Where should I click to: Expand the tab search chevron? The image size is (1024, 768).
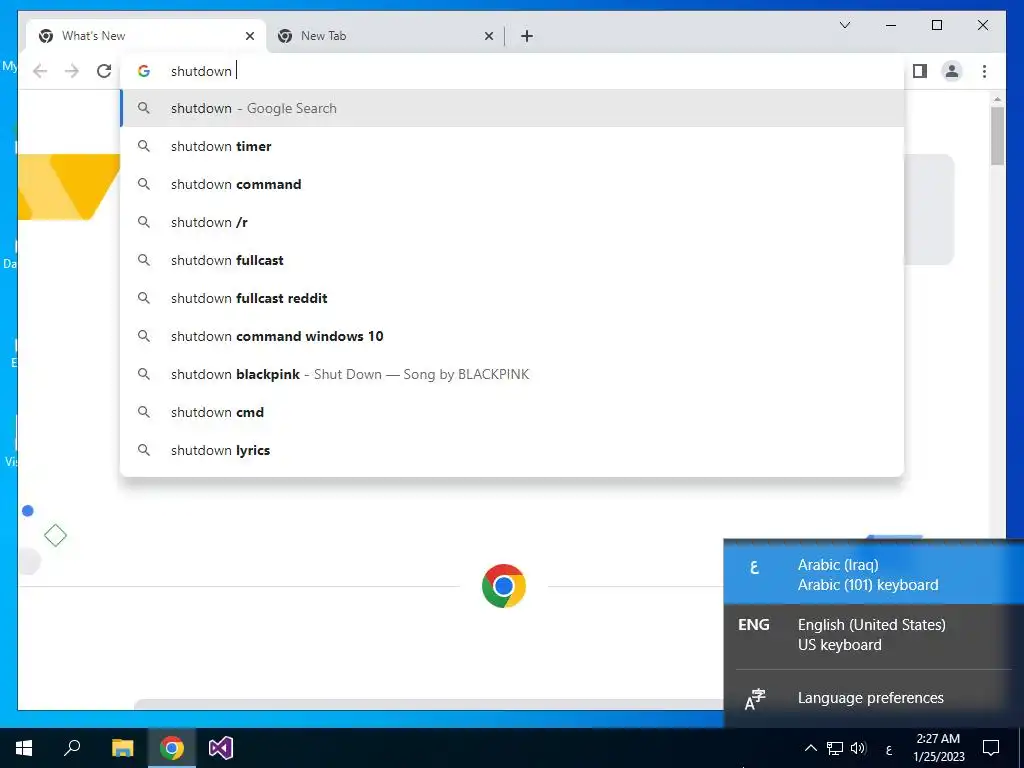click(844, 25)
